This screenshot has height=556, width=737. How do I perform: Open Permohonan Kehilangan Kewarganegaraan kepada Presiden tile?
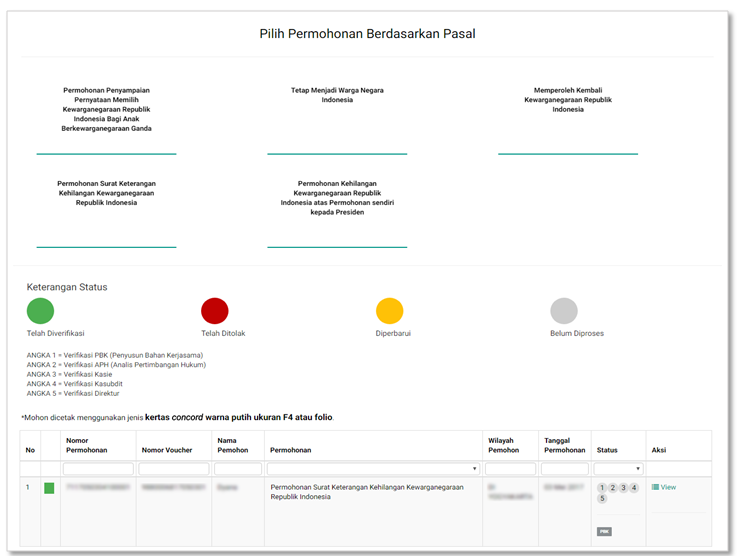[x=337, y=198]
